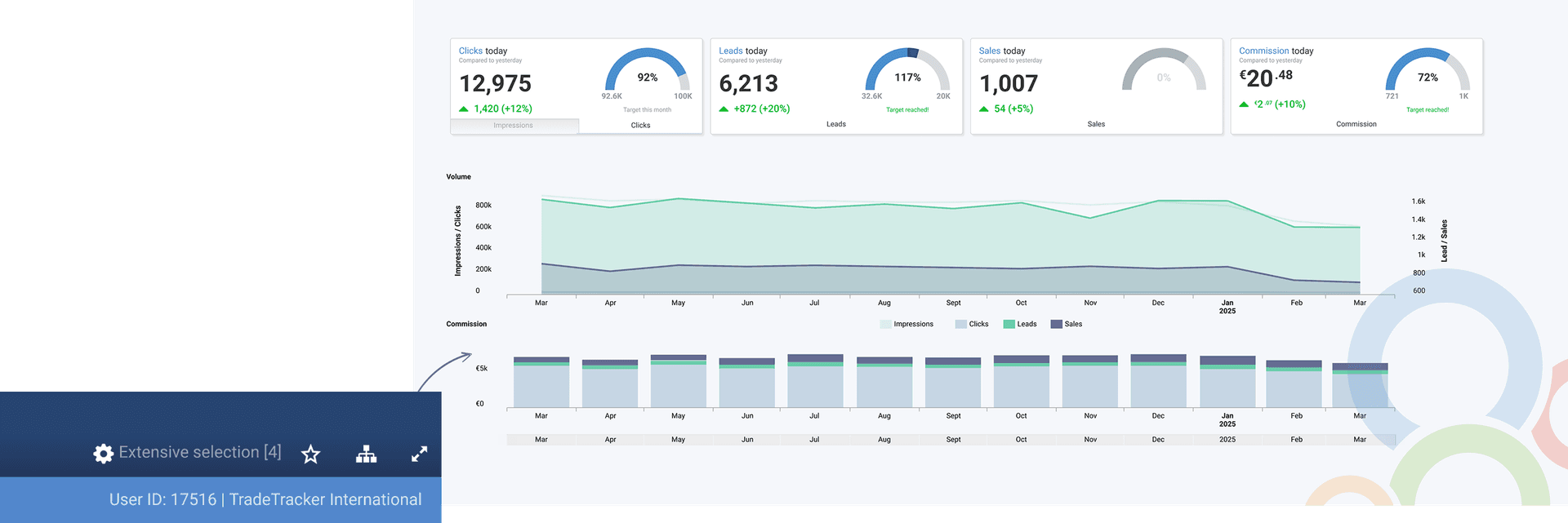Click the Jul bar in Commission chart
This screenshot has height=523, width=1568.
click(x=815, y=381)
